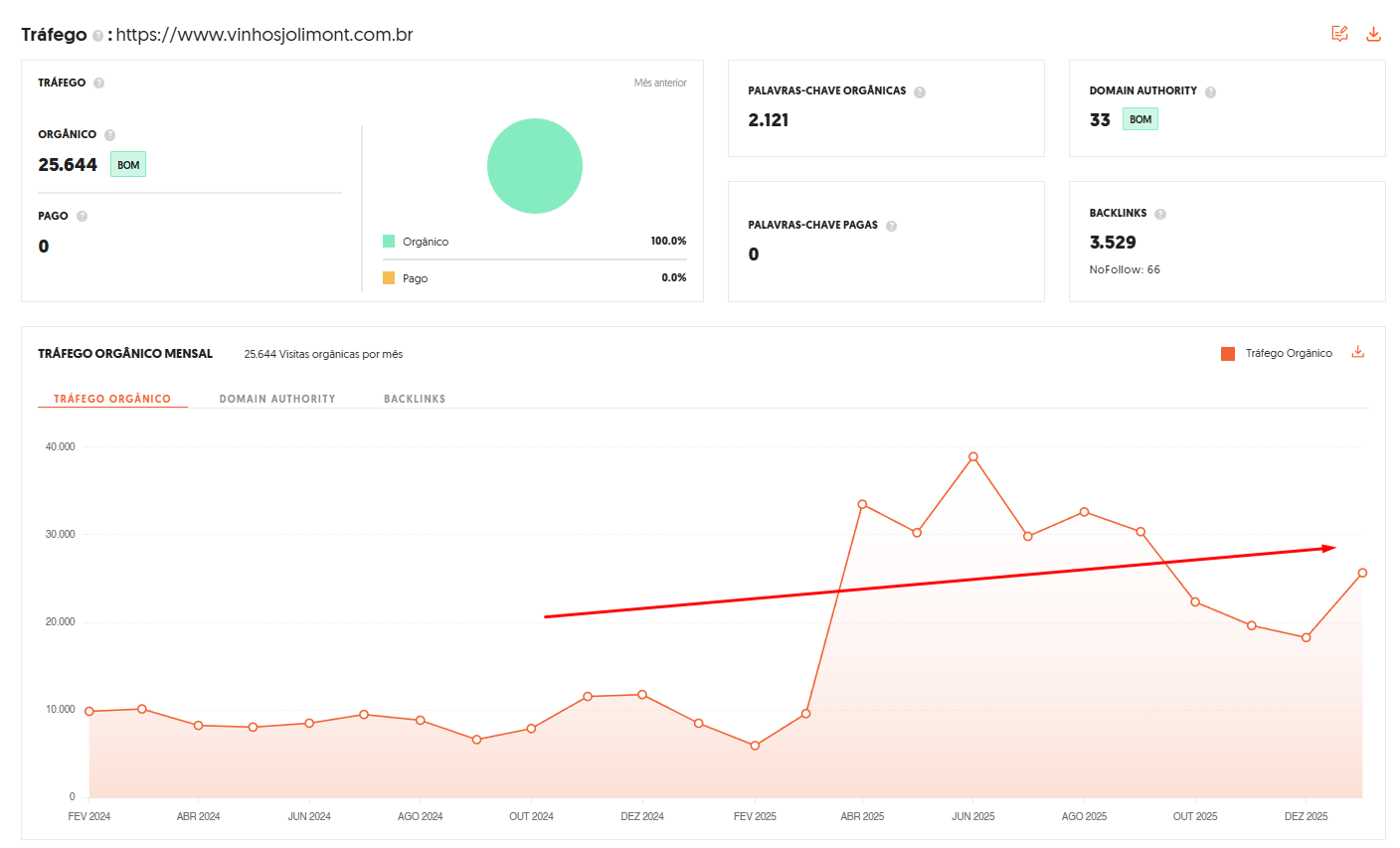Screen dimensions: 1400x848
Task: Select the Tráfego Orgânico chart tab
Action: (112, 399)
